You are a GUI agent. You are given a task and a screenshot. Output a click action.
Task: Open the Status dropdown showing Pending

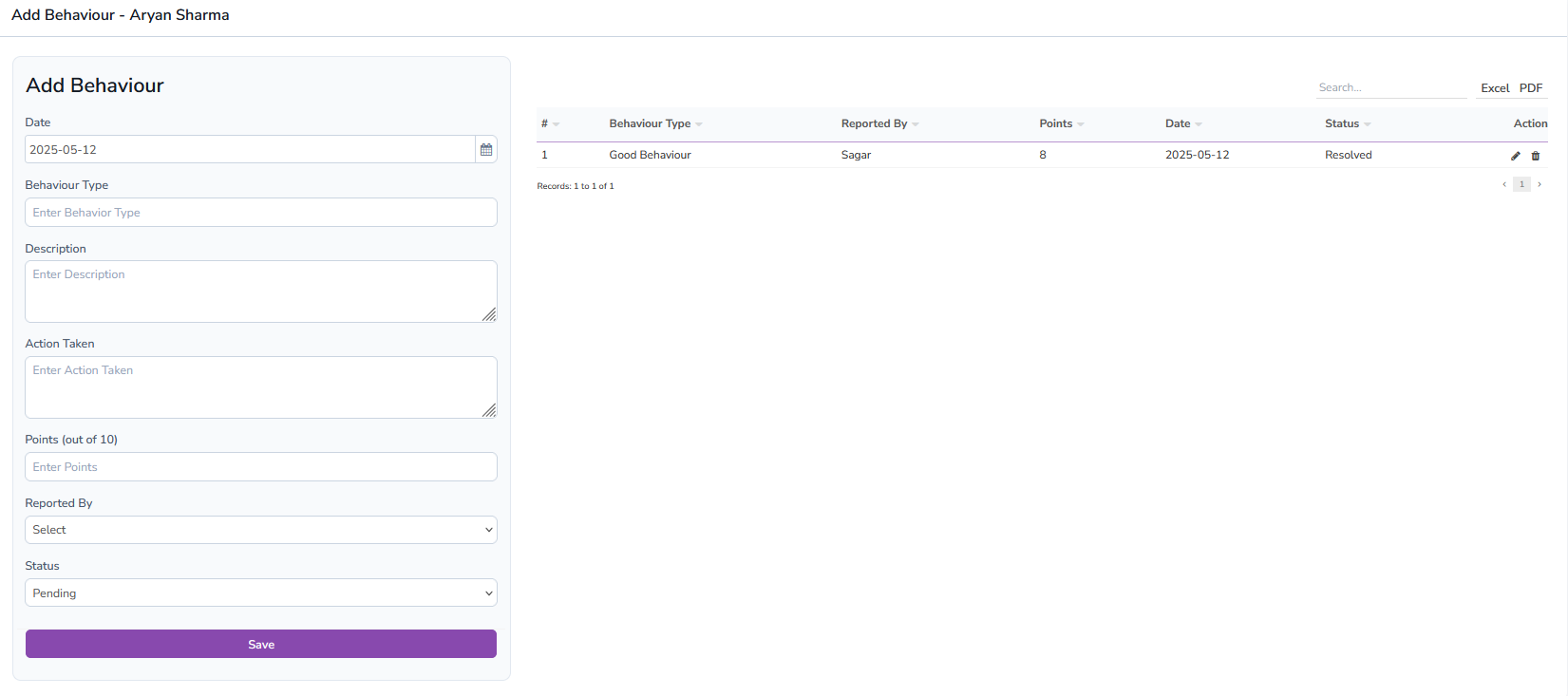261,593
